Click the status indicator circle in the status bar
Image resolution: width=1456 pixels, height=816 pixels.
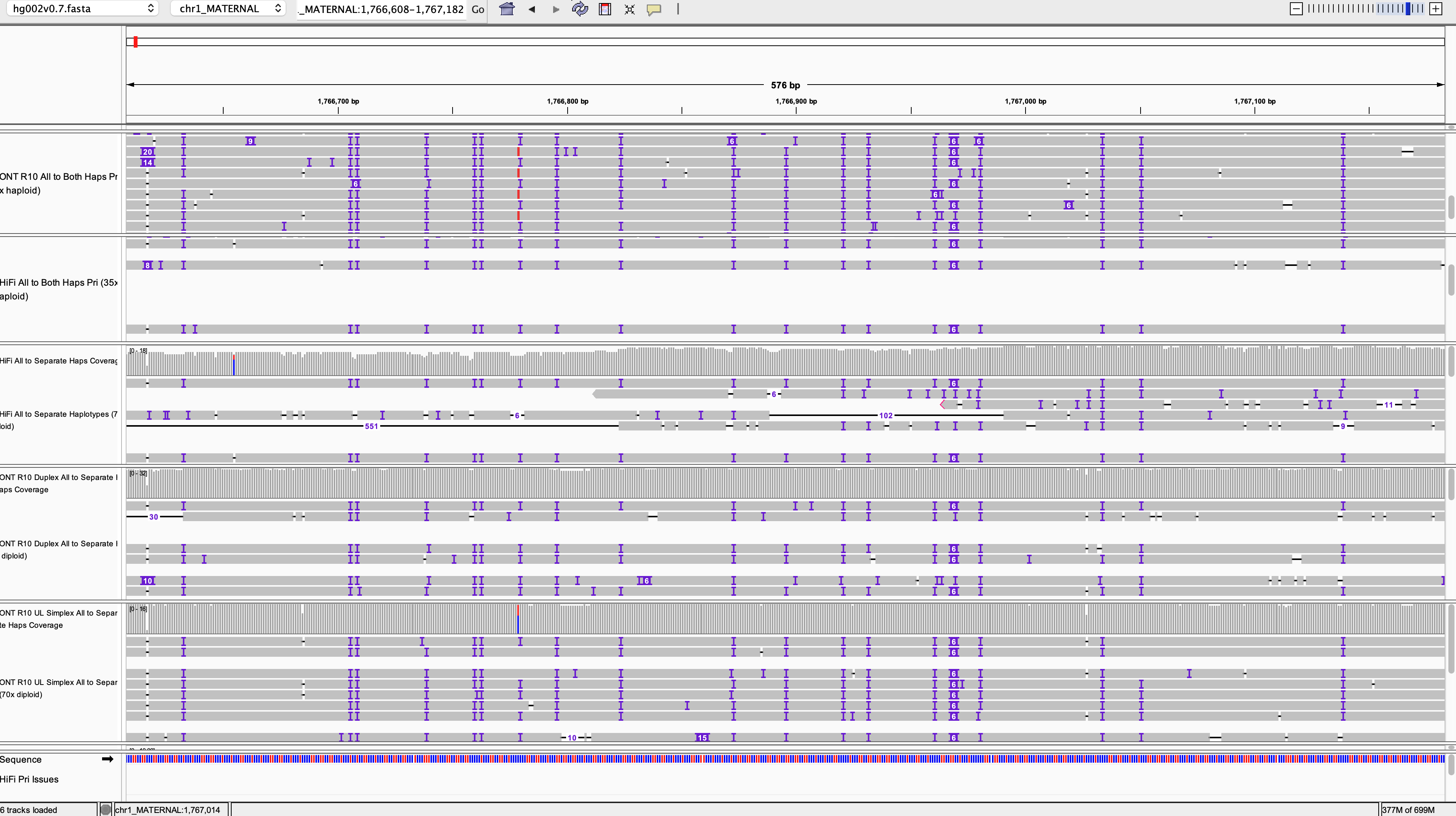105,809
